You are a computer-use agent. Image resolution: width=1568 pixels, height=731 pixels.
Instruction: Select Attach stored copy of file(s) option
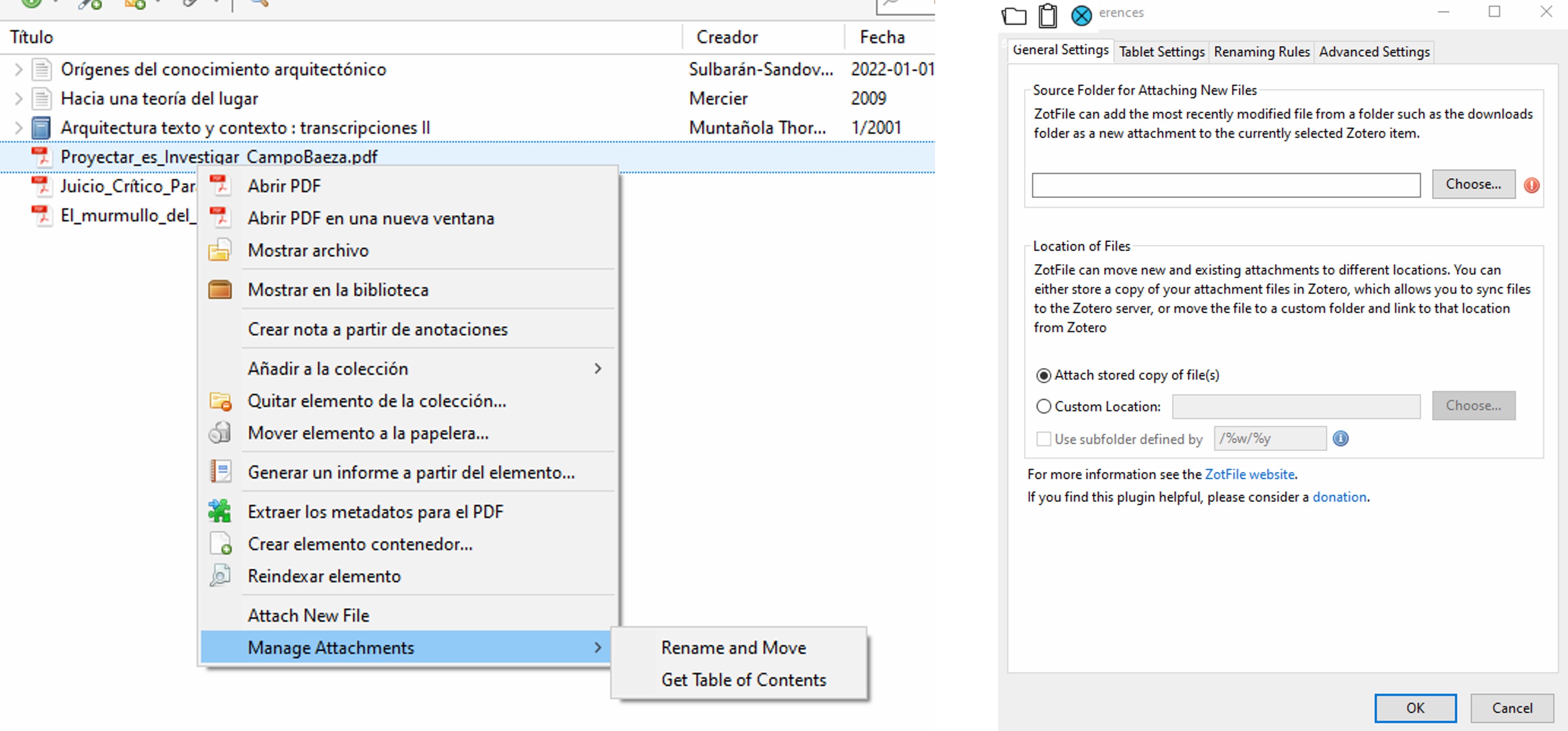1044,375
